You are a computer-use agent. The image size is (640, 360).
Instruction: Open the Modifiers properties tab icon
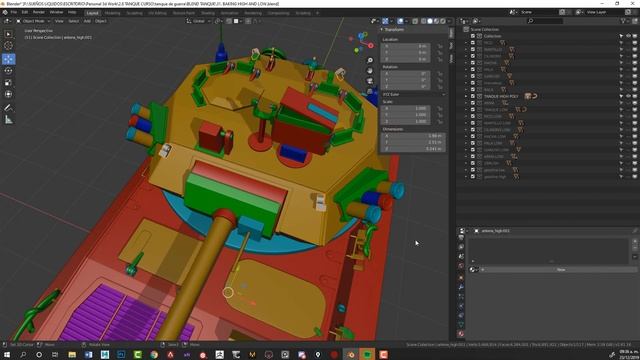(x=461, y=287)
